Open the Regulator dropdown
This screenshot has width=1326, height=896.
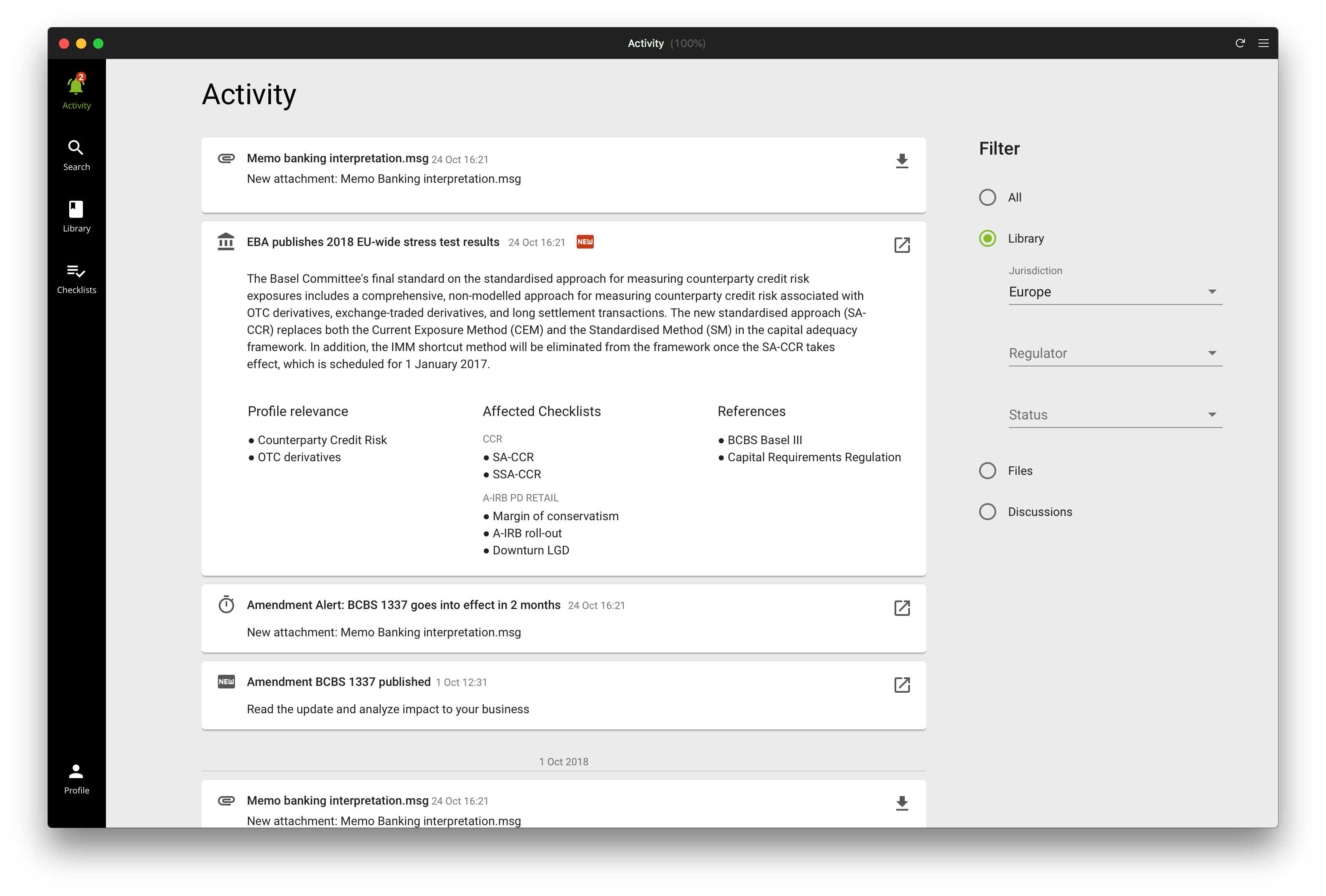tap(1115, 354)
